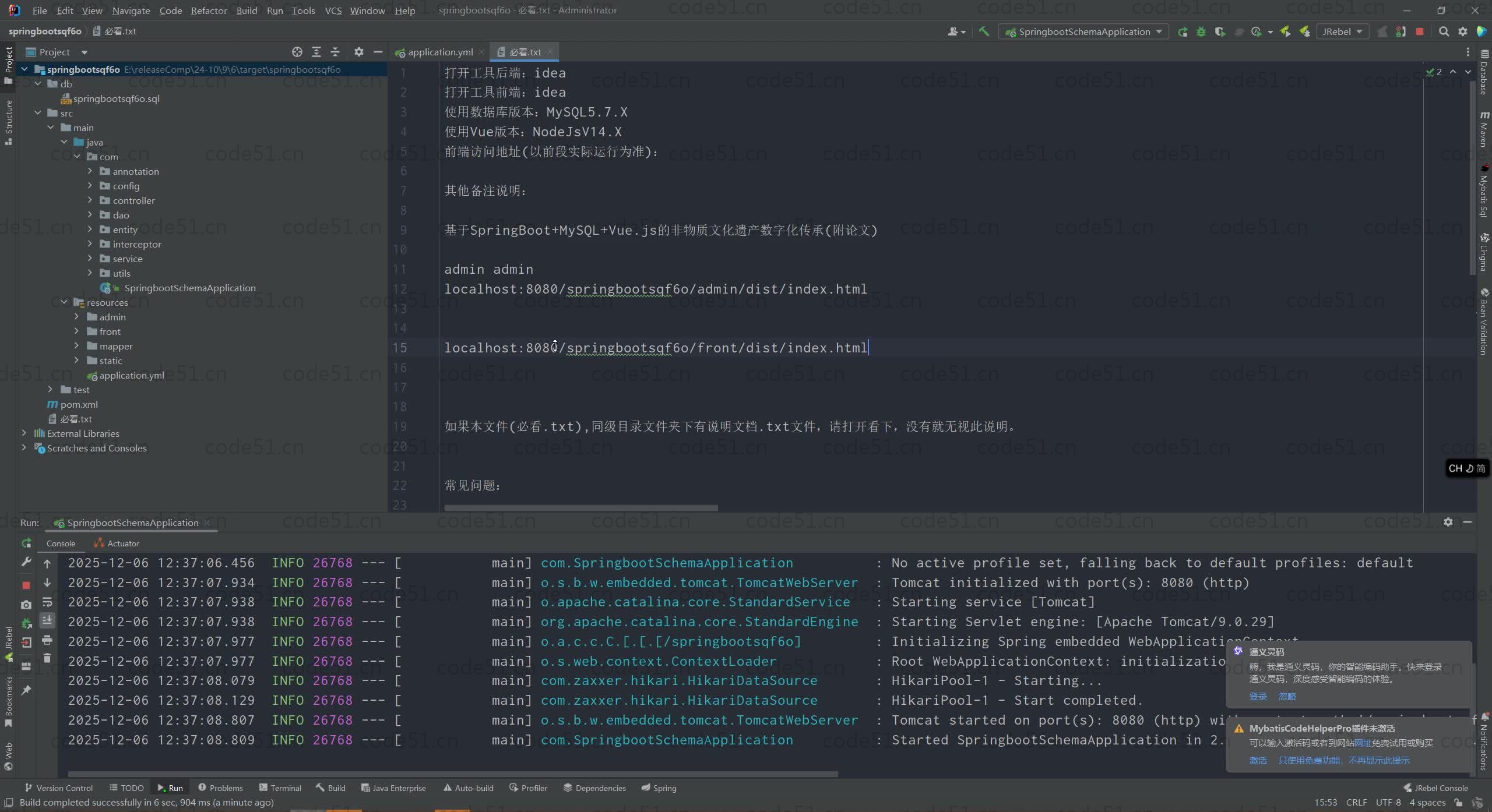Click the camera thread dump icon
This screenshot has height=812, width=1492.
(26, 605)
